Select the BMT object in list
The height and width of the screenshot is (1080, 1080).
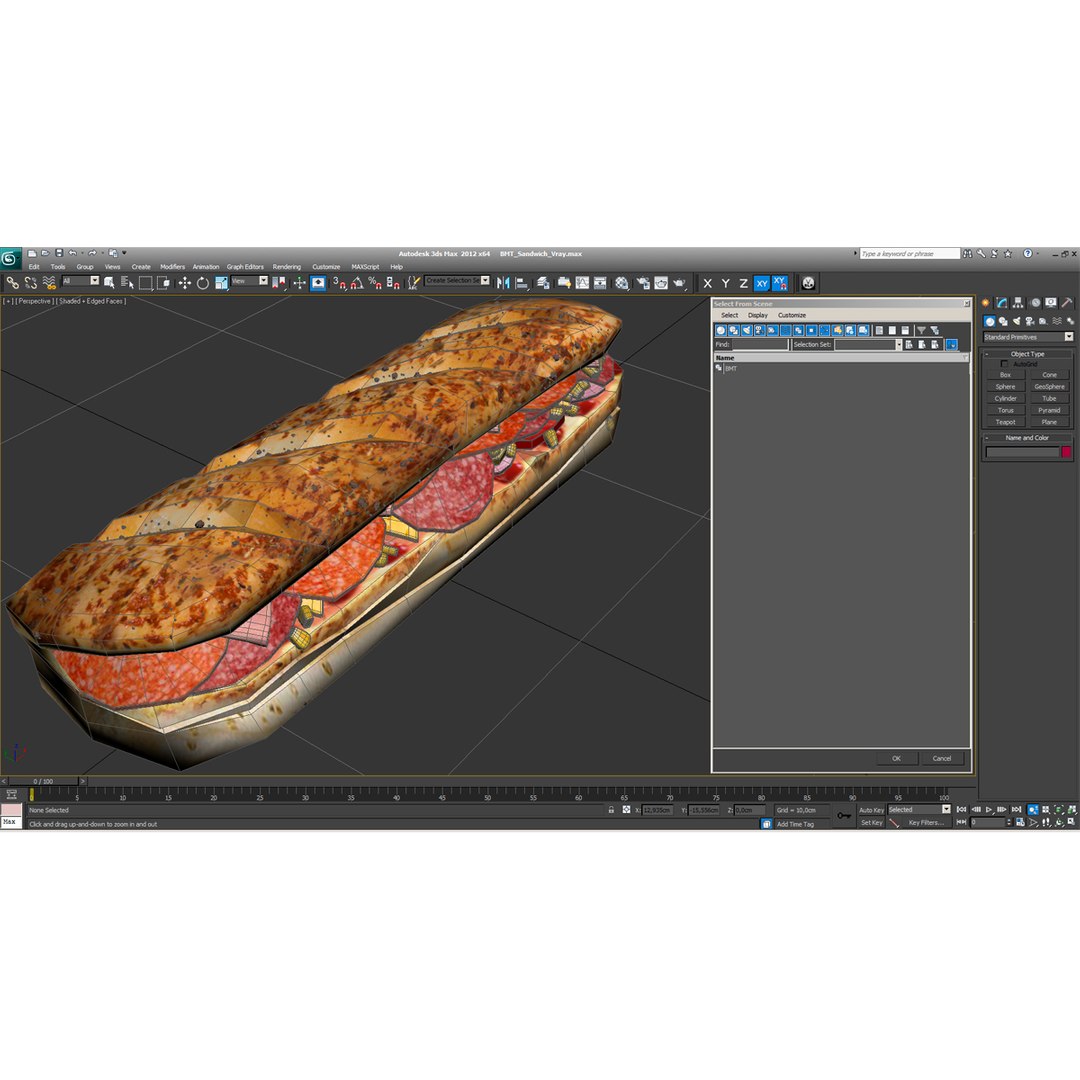(x=730, y=368)
